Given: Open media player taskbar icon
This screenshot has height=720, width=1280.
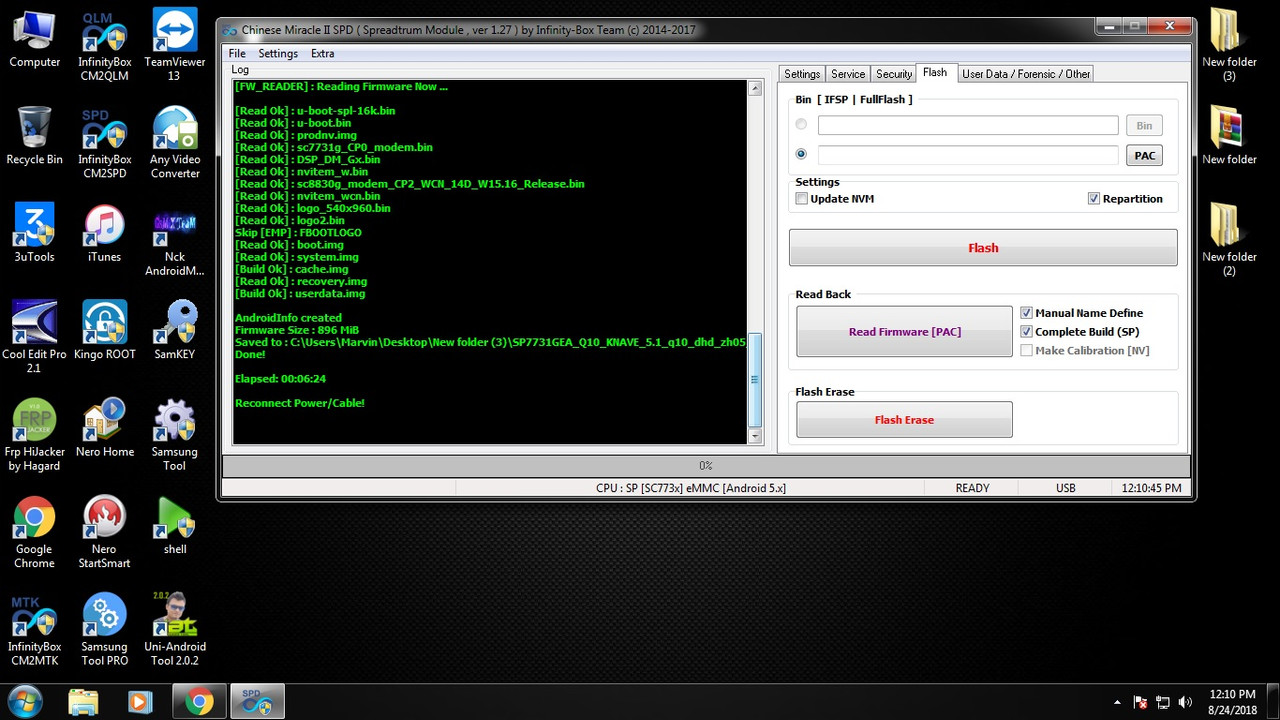Looking at the screenshot, I should coord(141,702).
